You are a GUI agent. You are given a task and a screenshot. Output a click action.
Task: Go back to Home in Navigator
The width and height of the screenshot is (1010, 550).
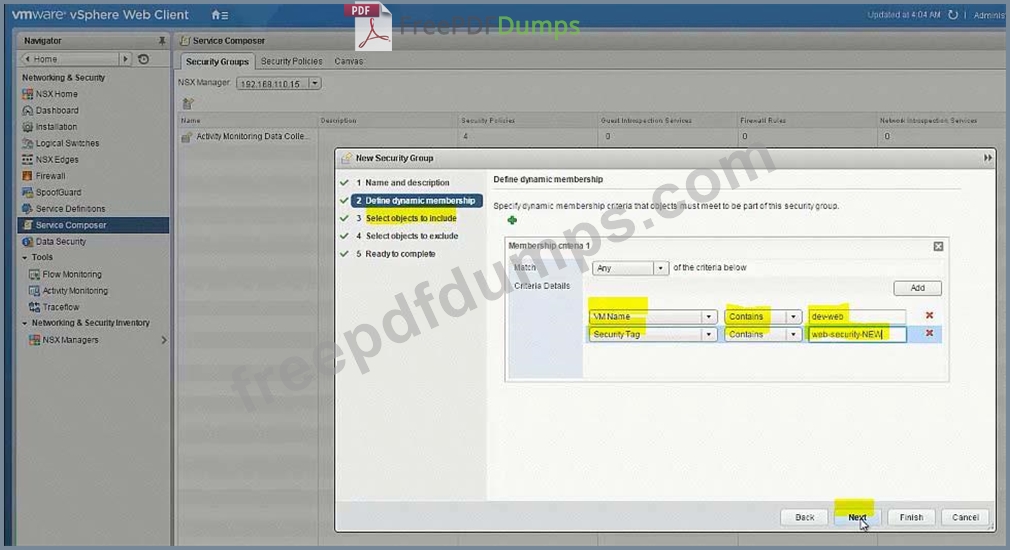tap(72, 59)
